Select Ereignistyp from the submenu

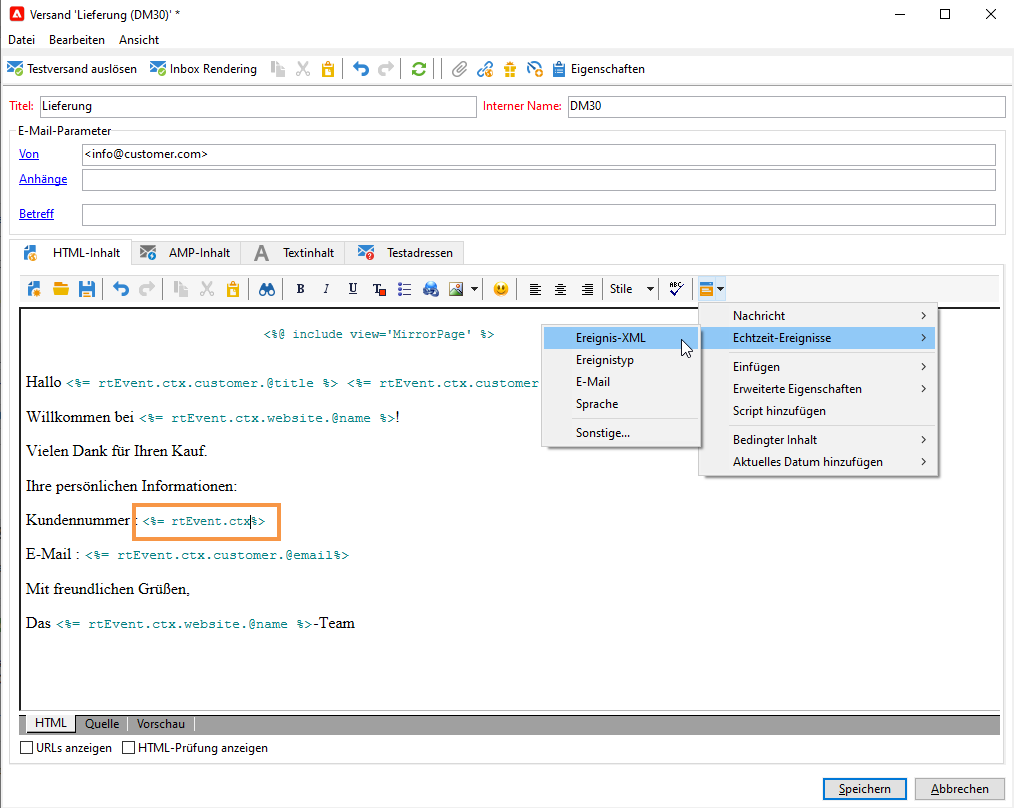coord(621,360)
